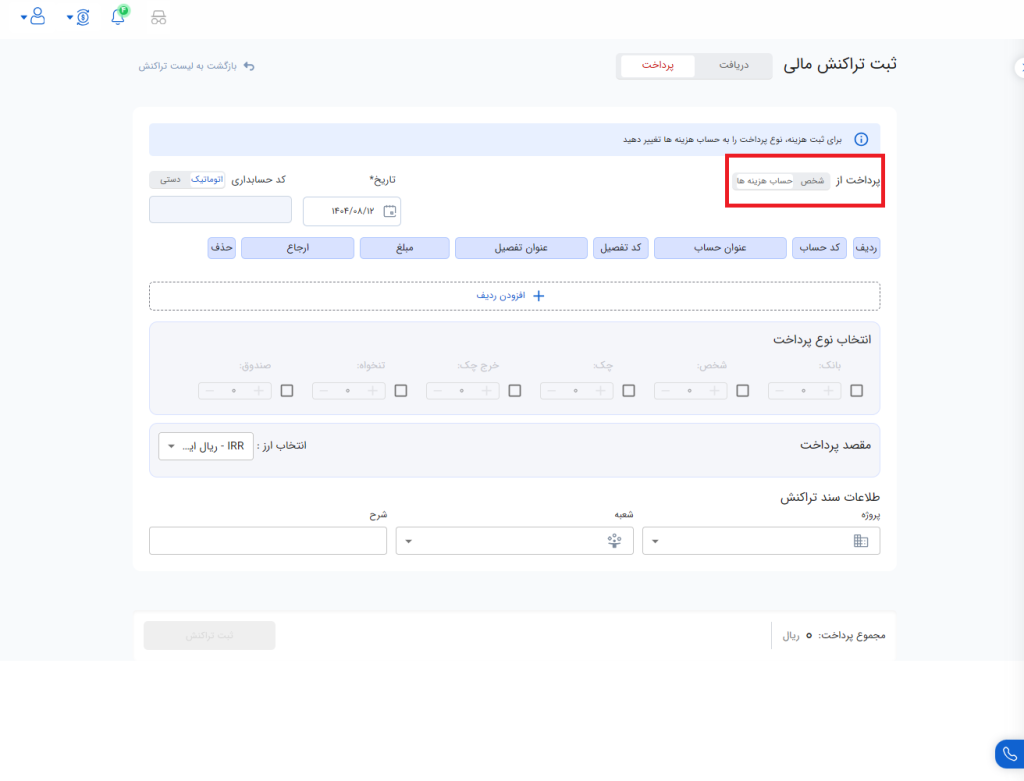This screenshot has width=1024, height=781.
Task: Expand the انتخاب ارز currency dropdown
Action: pyautogui.click(x=206, y=446)
